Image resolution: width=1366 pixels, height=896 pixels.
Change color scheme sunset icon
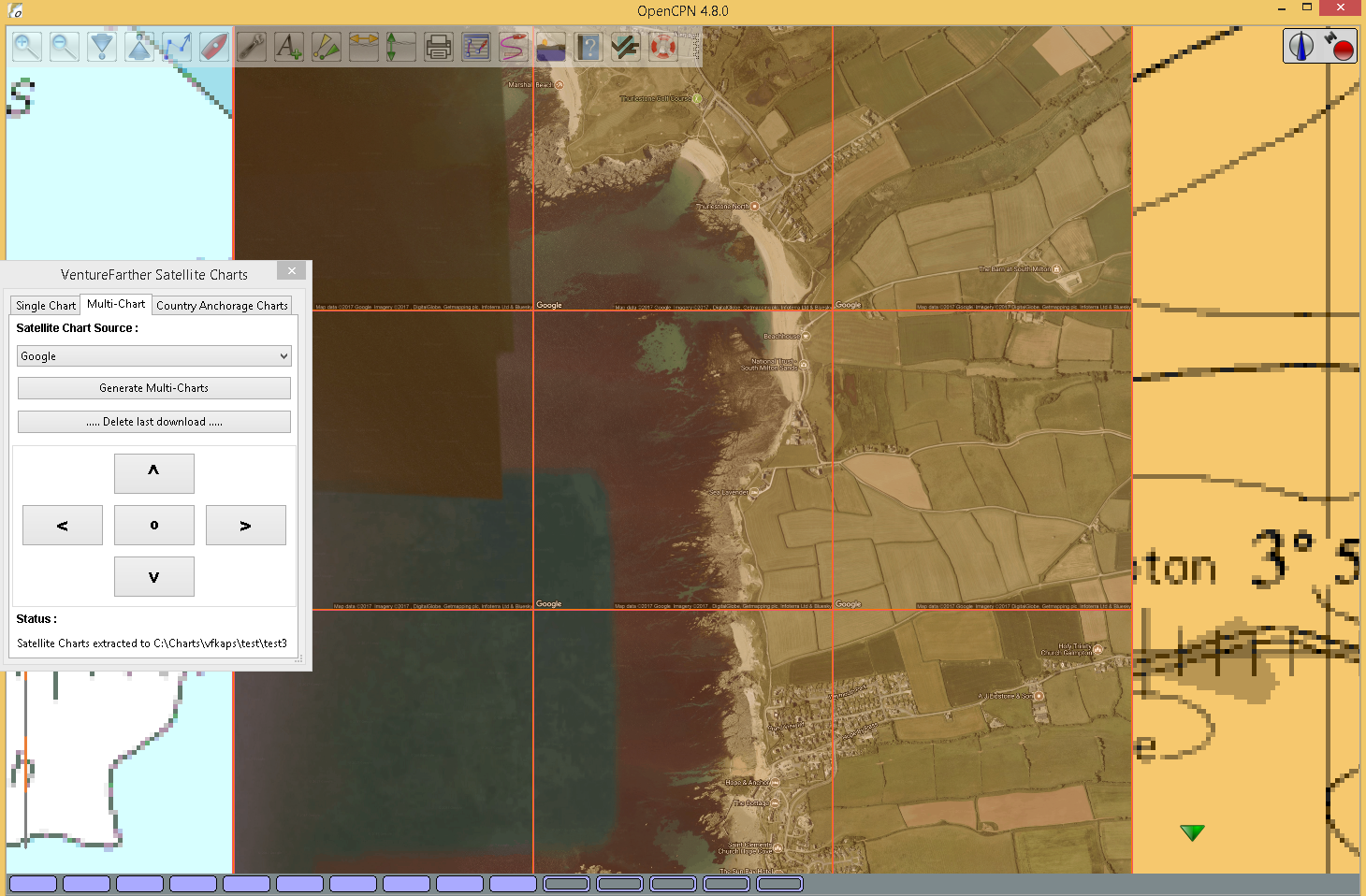(x=551, y=46)
